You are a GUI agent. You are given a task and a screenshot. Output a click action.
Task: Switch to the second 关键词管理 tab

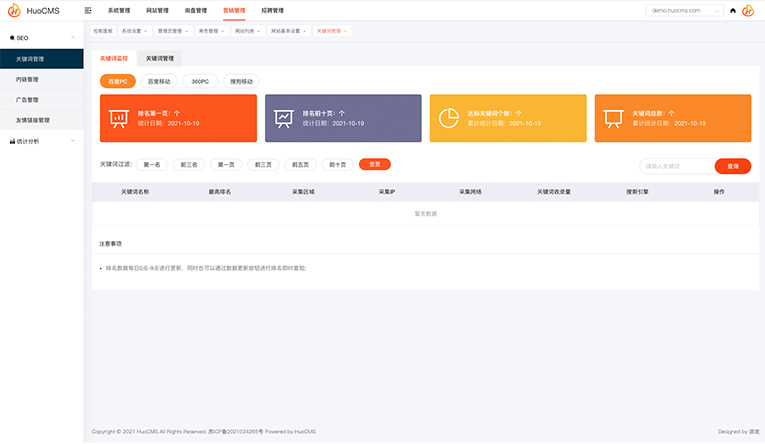[x=159, y=59]
